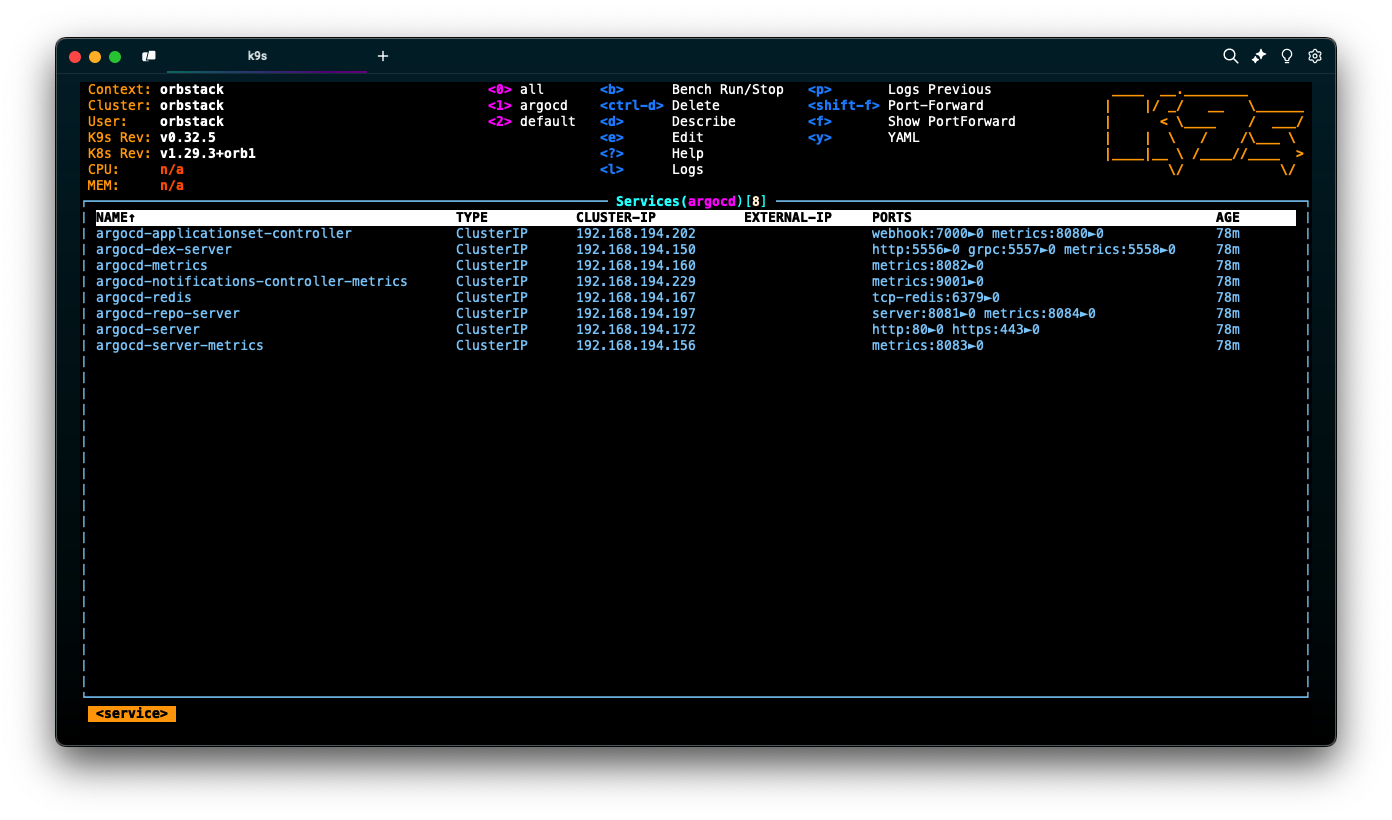Click the K9s Rev value v0.32.5
The image size is (1392, 820).
pos(188,137)
